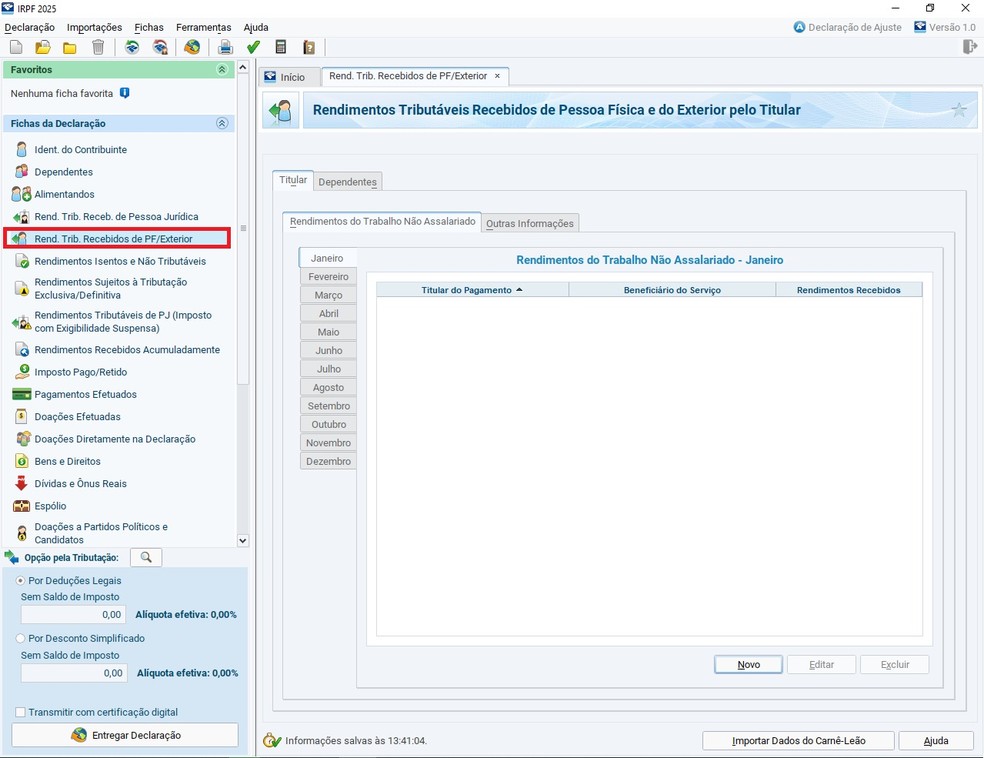The width and height of the screenshot is (984, 758).
Task: Click the magnifier next to Opção pela Tributação
Action: (x=146, y=557)
